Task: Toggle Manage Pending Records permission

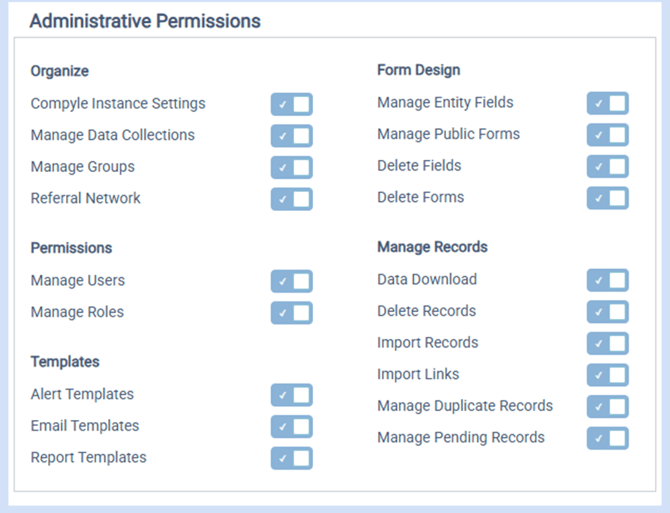Action: [x=607, y=438]
